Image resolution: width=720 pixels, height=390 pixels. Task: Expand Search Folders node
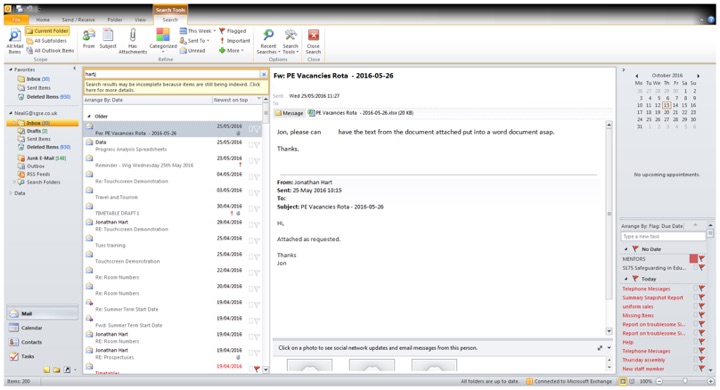(x=14, y=182)
